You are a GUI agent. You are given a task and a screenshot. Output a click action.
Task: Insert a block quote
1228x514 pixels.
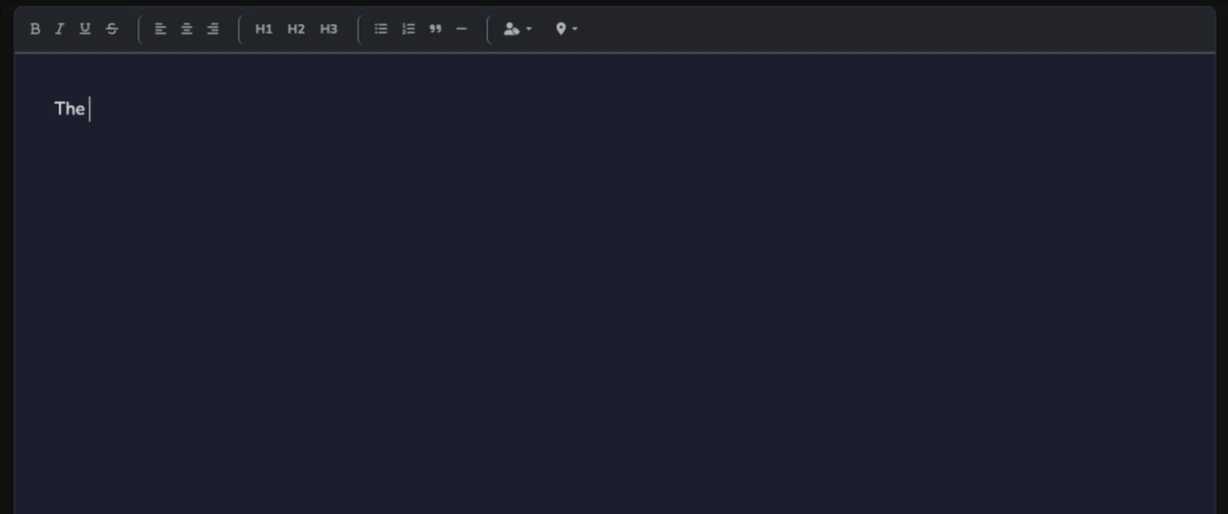435,29
